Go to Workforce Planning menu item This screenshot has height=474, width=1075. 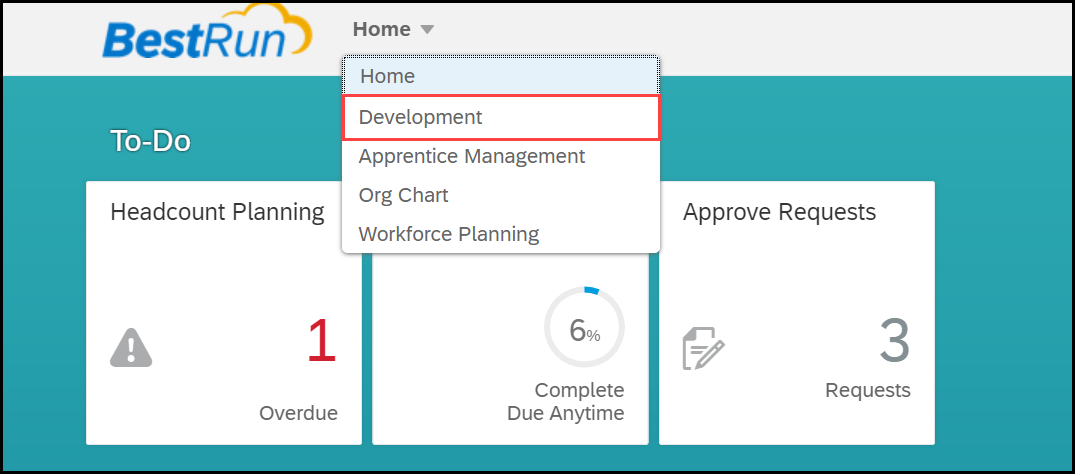(x=501, y=235)
